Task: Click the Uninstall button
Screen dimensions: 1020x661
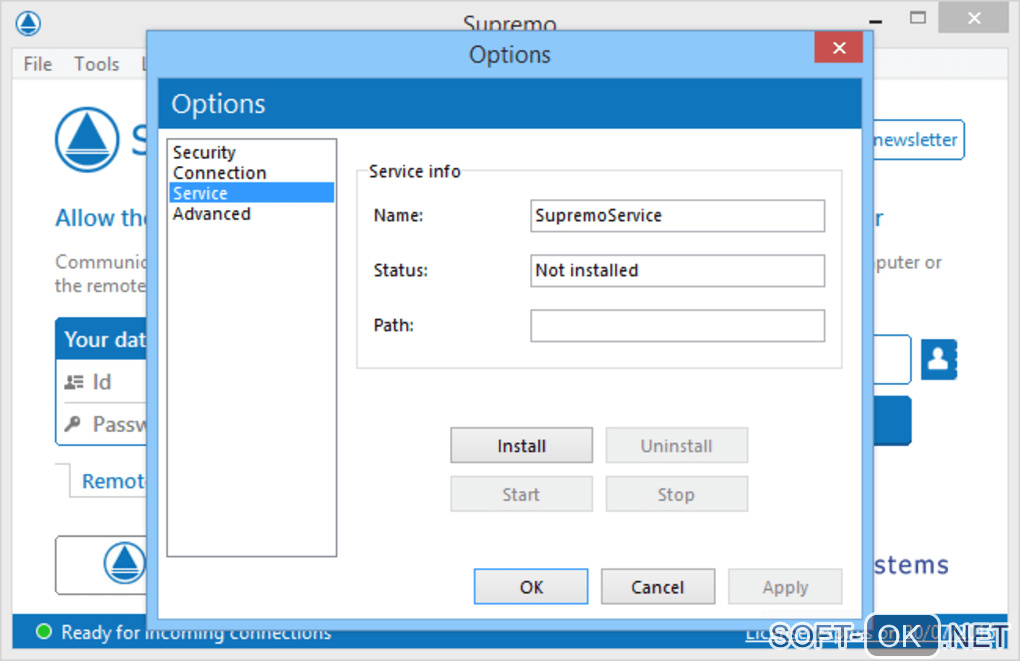Action: tap(677, 446)
